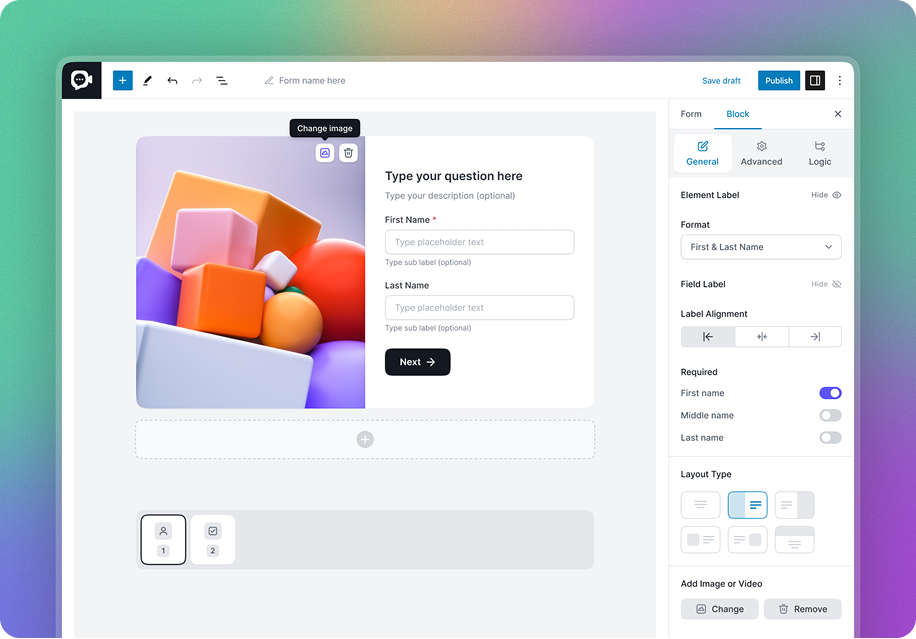Edit the question title text
The width and height of the screenshot is (916, 639).
(x=454, y=176)
